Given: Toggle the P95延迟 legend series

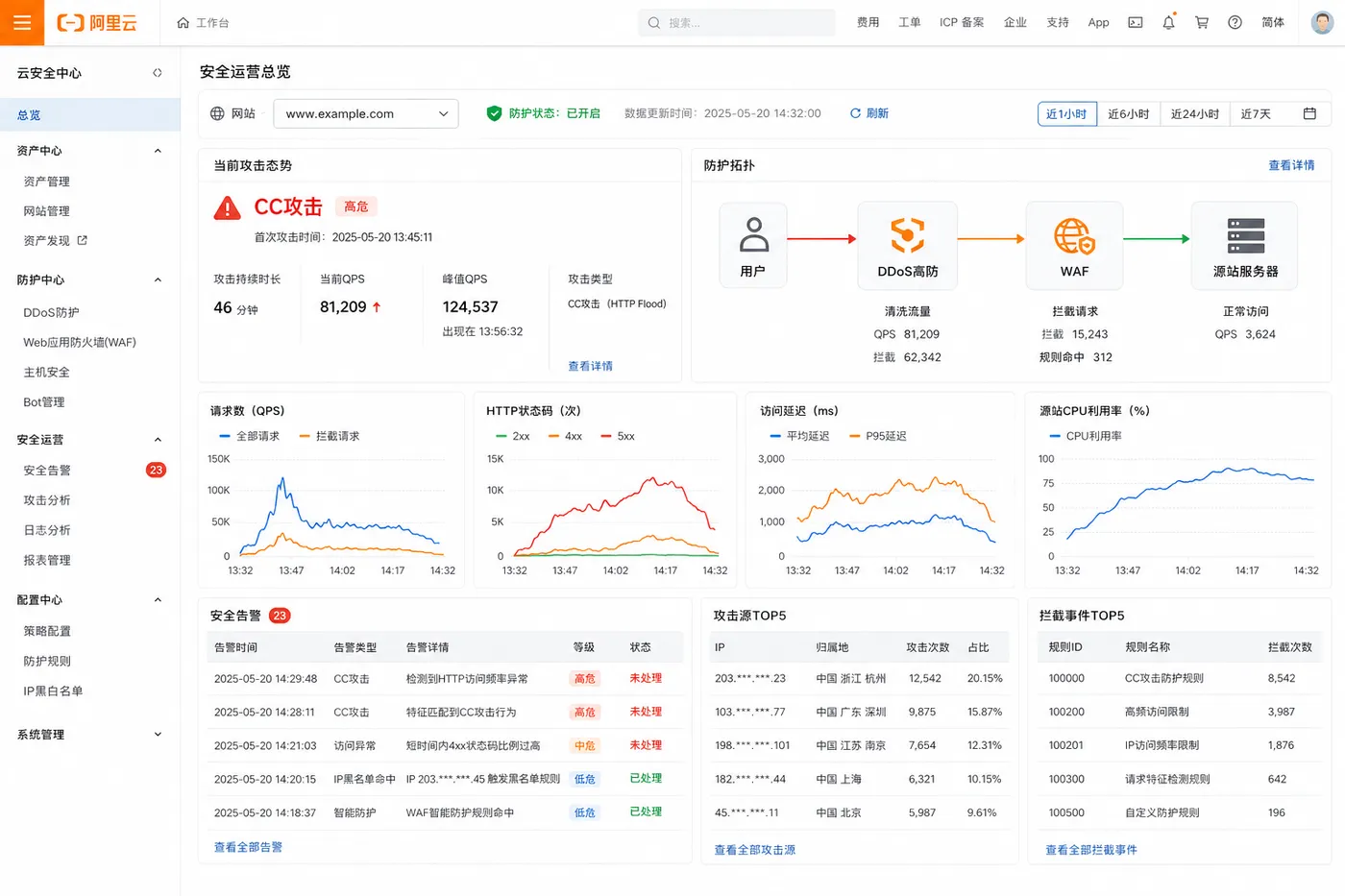Looking at the screenshot, I should (x=880, y=436).
